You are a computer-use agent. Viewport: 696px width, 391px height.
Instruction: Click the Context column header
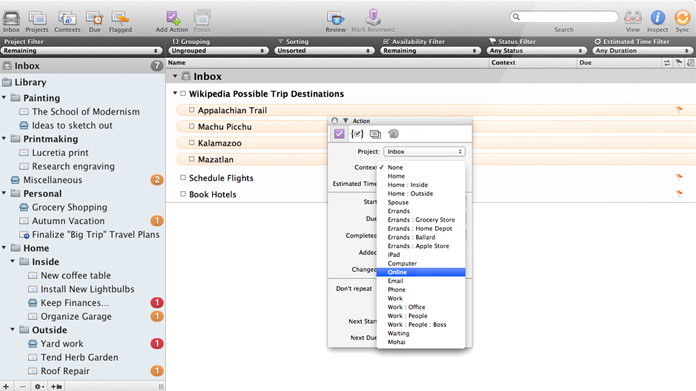(x=532, y=63)
